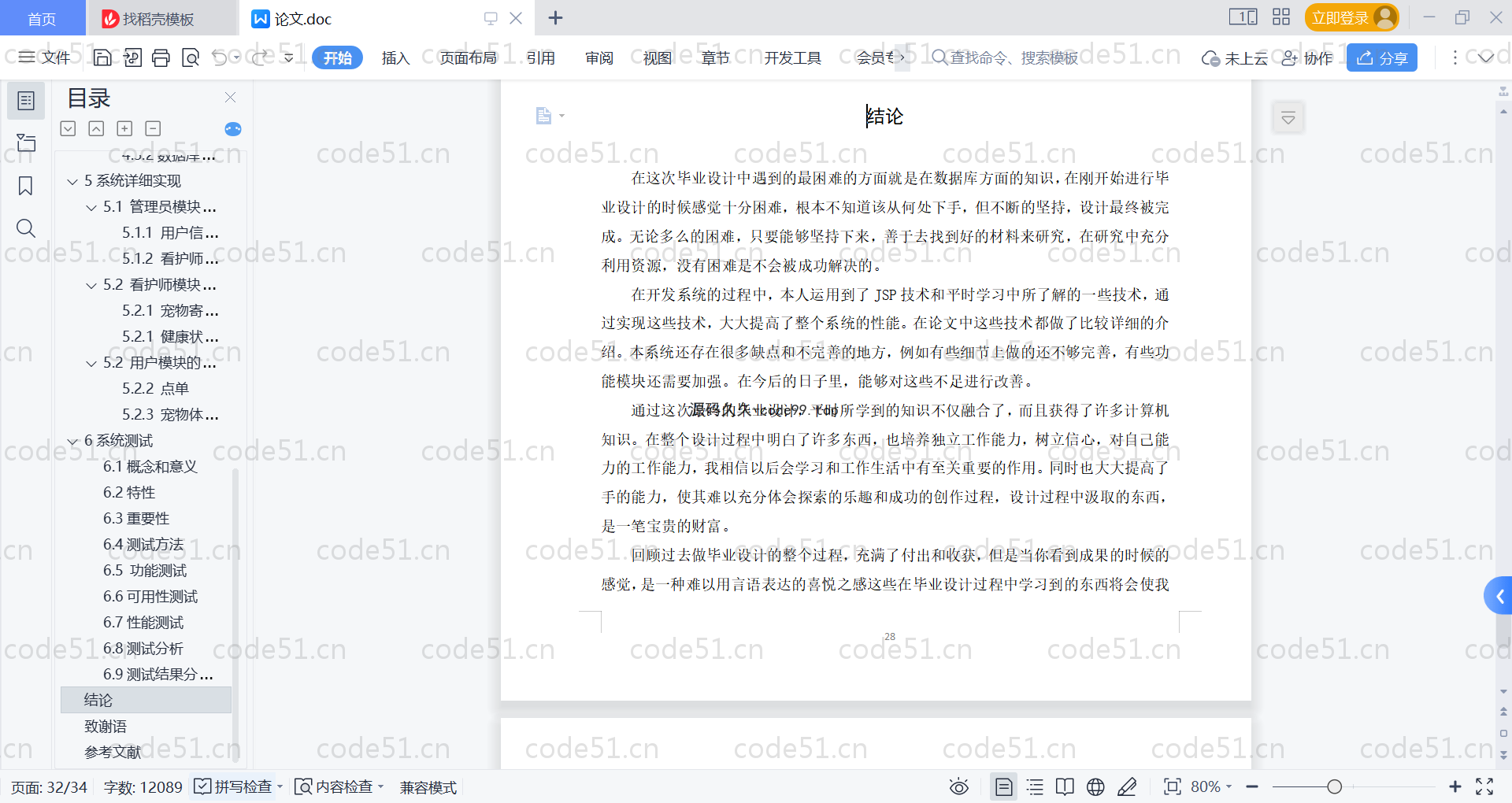Click the zoom out minus button
This screenshot has width=1512, height=803.
pyautogui.click(x=1253, y=786)
